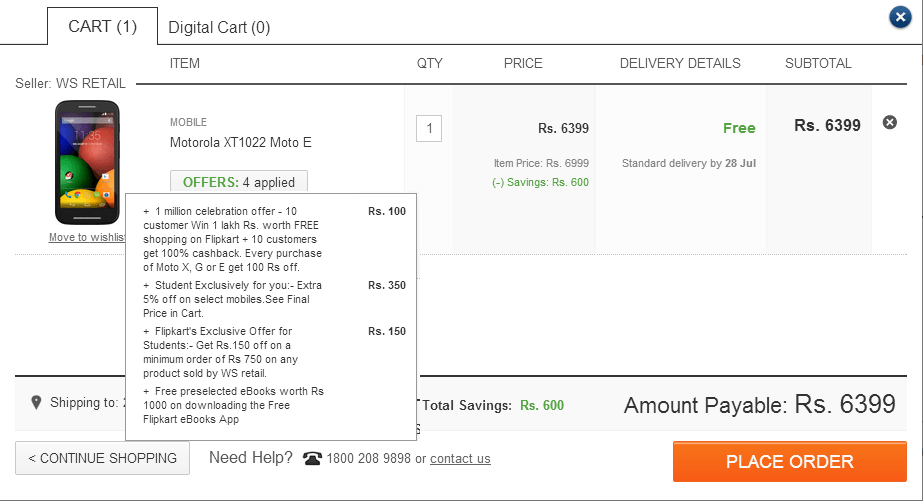This screenshot has width=923, height=501.
Task: Open the contact us link
Action: point(460,459)
